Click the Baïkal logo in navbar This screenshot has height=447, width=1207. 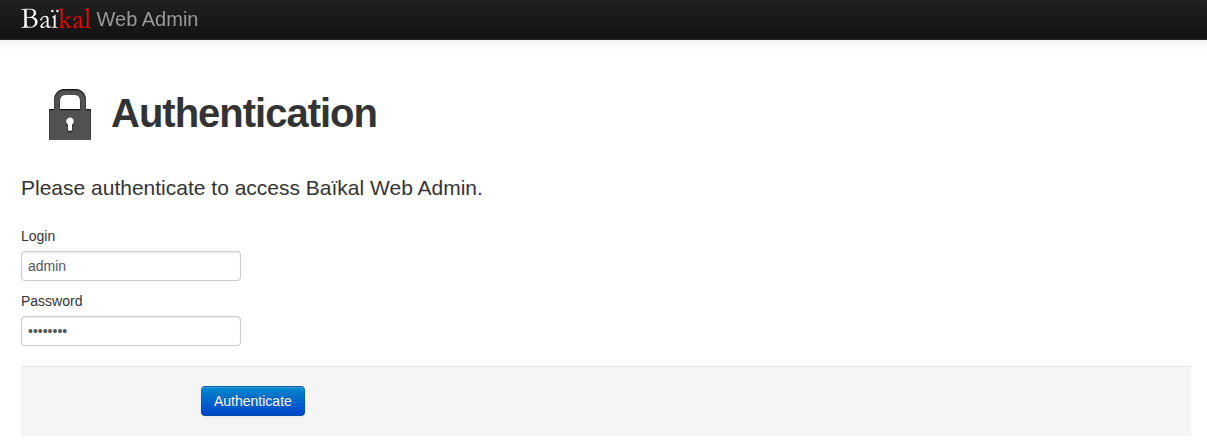[56, 19]
